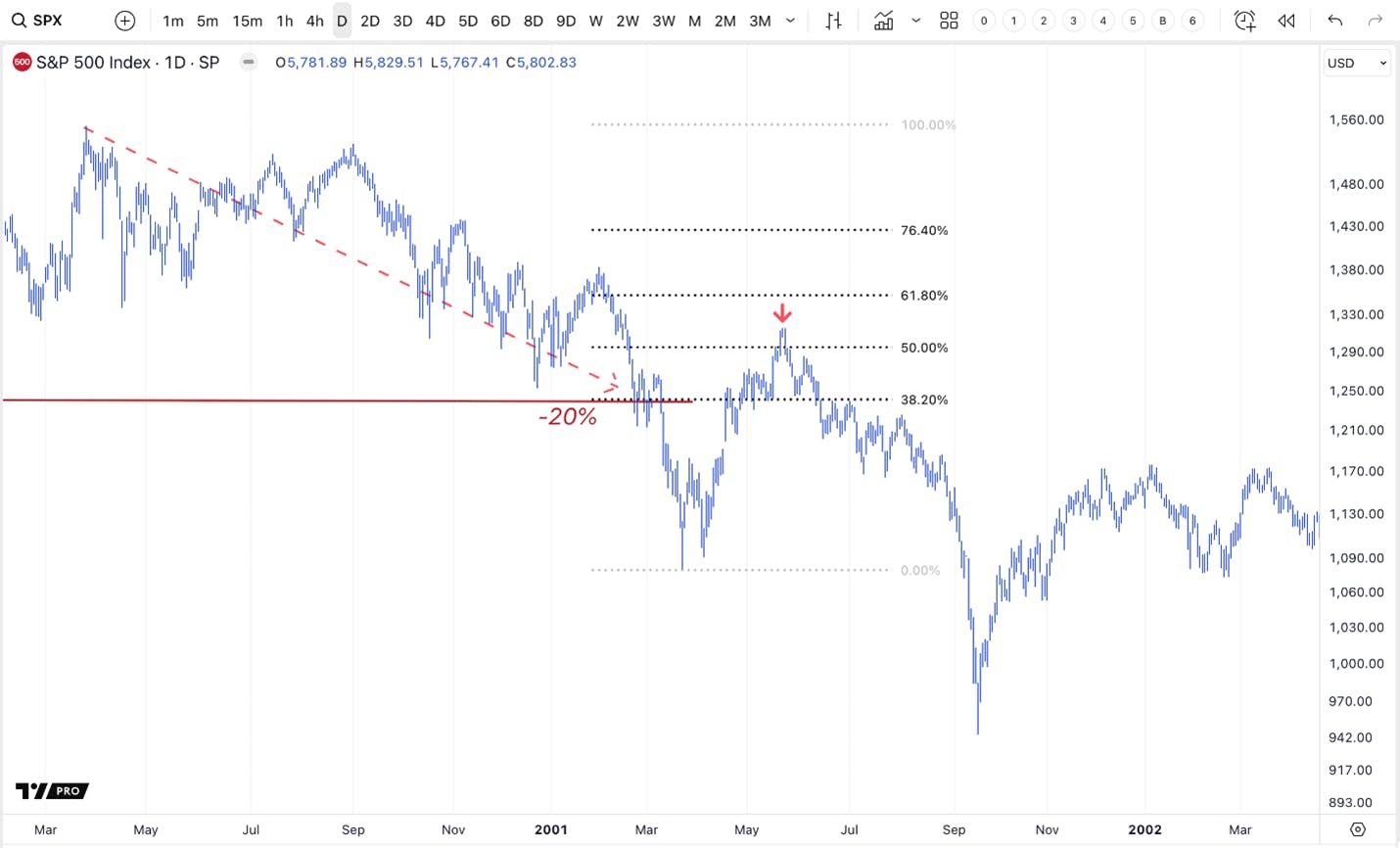
Task: Open chart settings gear in the corner
Action: [x=1358, y=829]
